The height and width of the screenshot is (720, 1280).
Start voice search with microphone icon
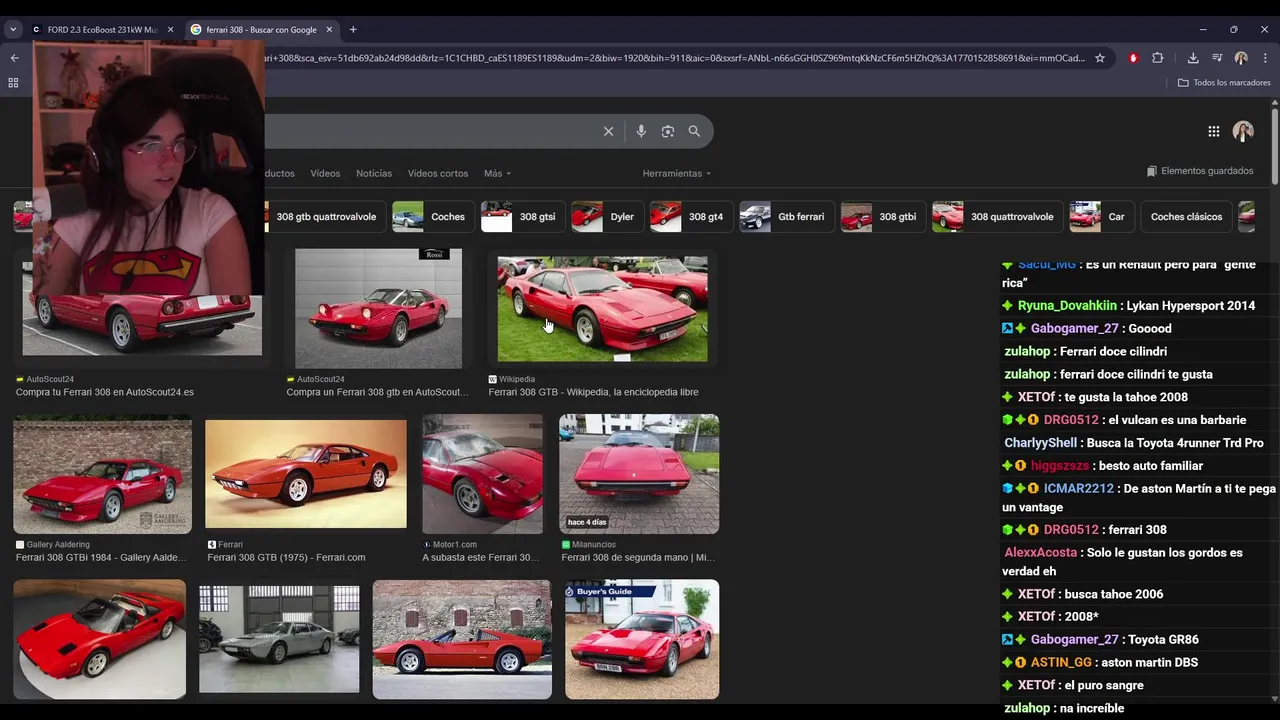(x=641, y=131)
